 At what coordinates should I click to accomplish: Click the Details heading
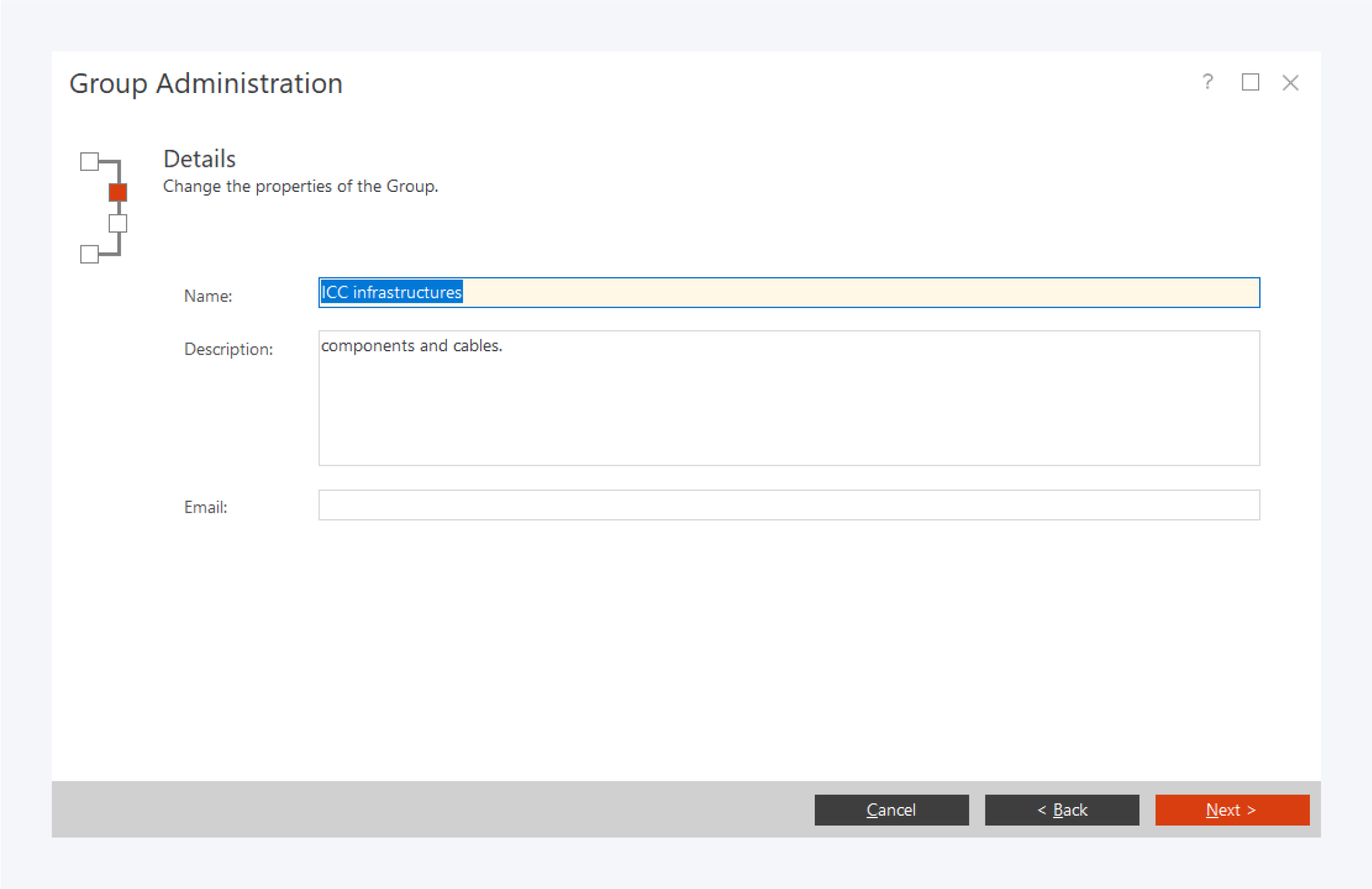pyautogui.click(x=199, y=159)
